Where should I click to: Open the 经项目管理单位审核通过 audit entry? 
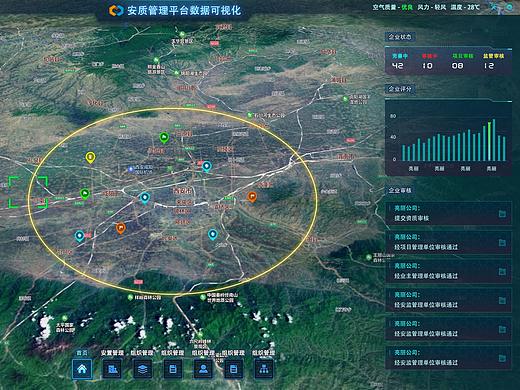448,242
